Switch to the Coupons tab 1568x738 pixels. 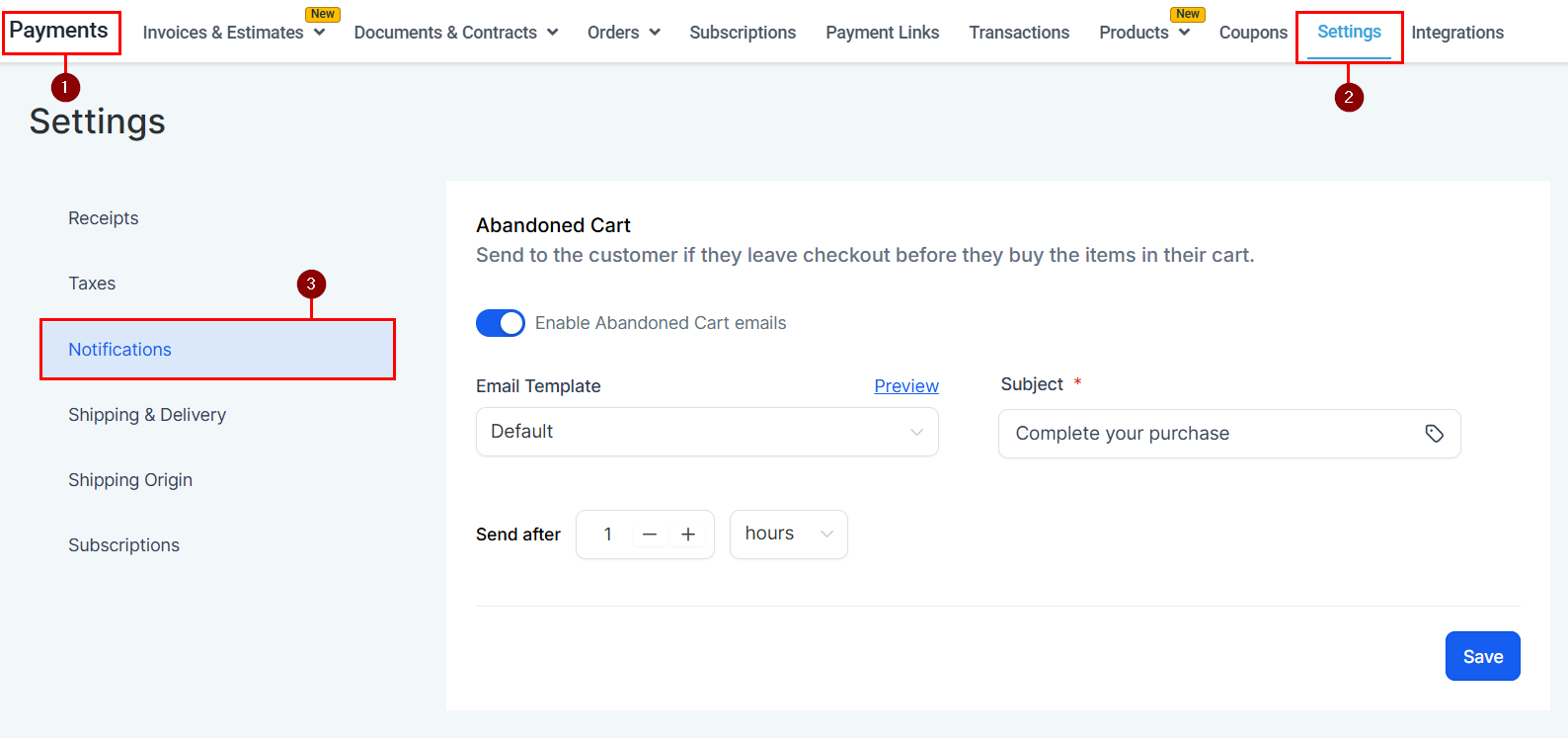point(1253,33)
